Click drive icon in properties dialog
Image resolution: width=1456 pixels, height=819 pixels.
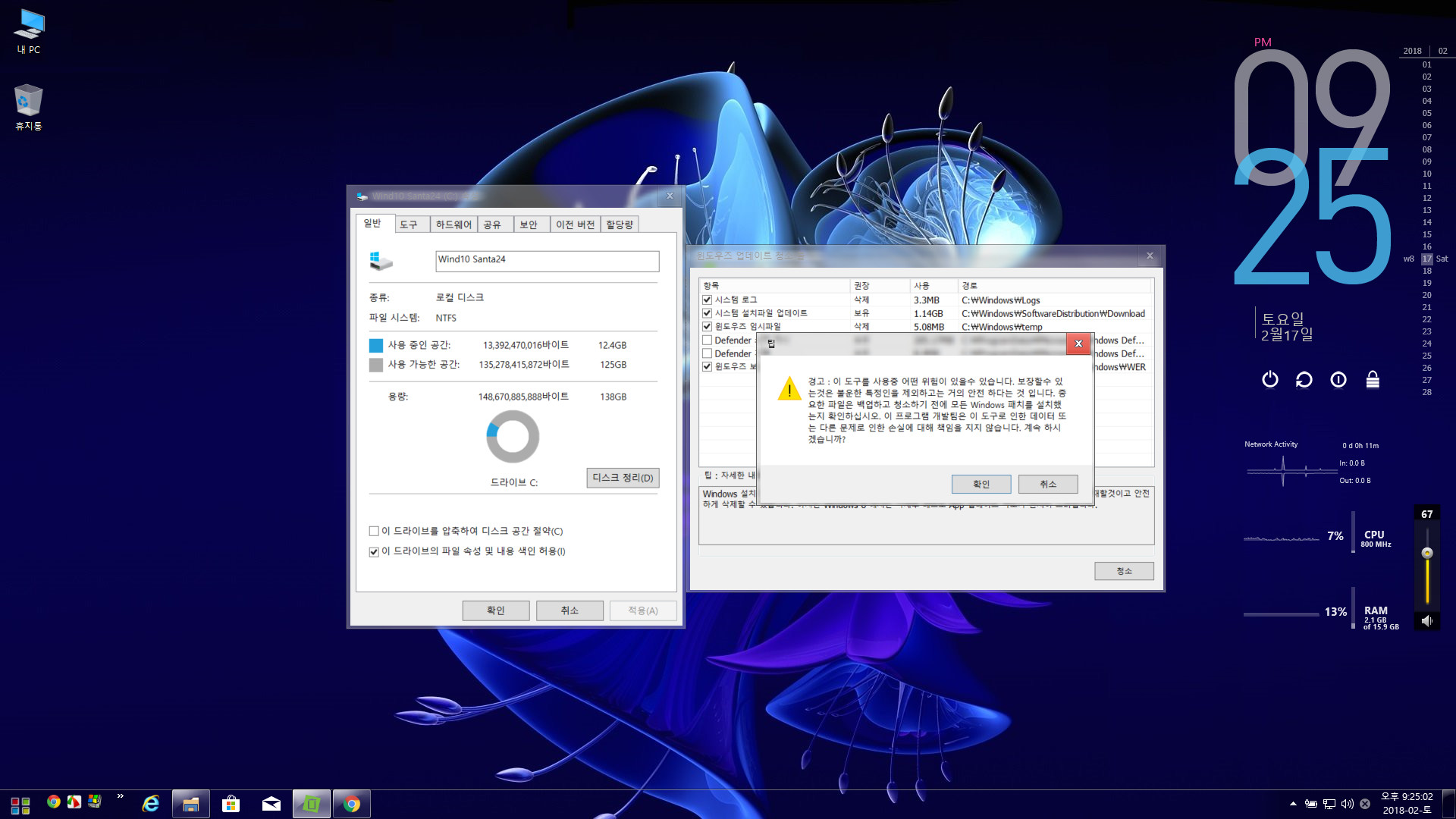click(381, 261)
